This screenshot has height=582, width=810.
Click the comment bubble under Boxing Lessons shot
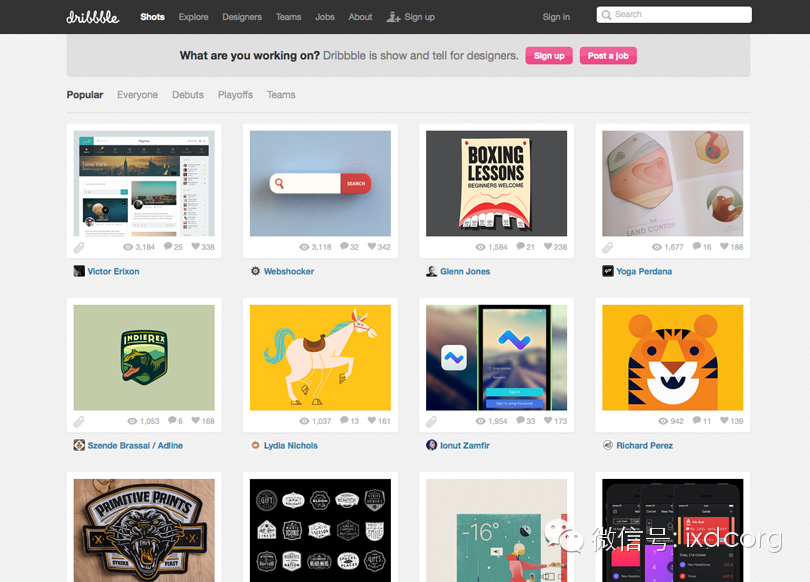click(x=519, y=247)
